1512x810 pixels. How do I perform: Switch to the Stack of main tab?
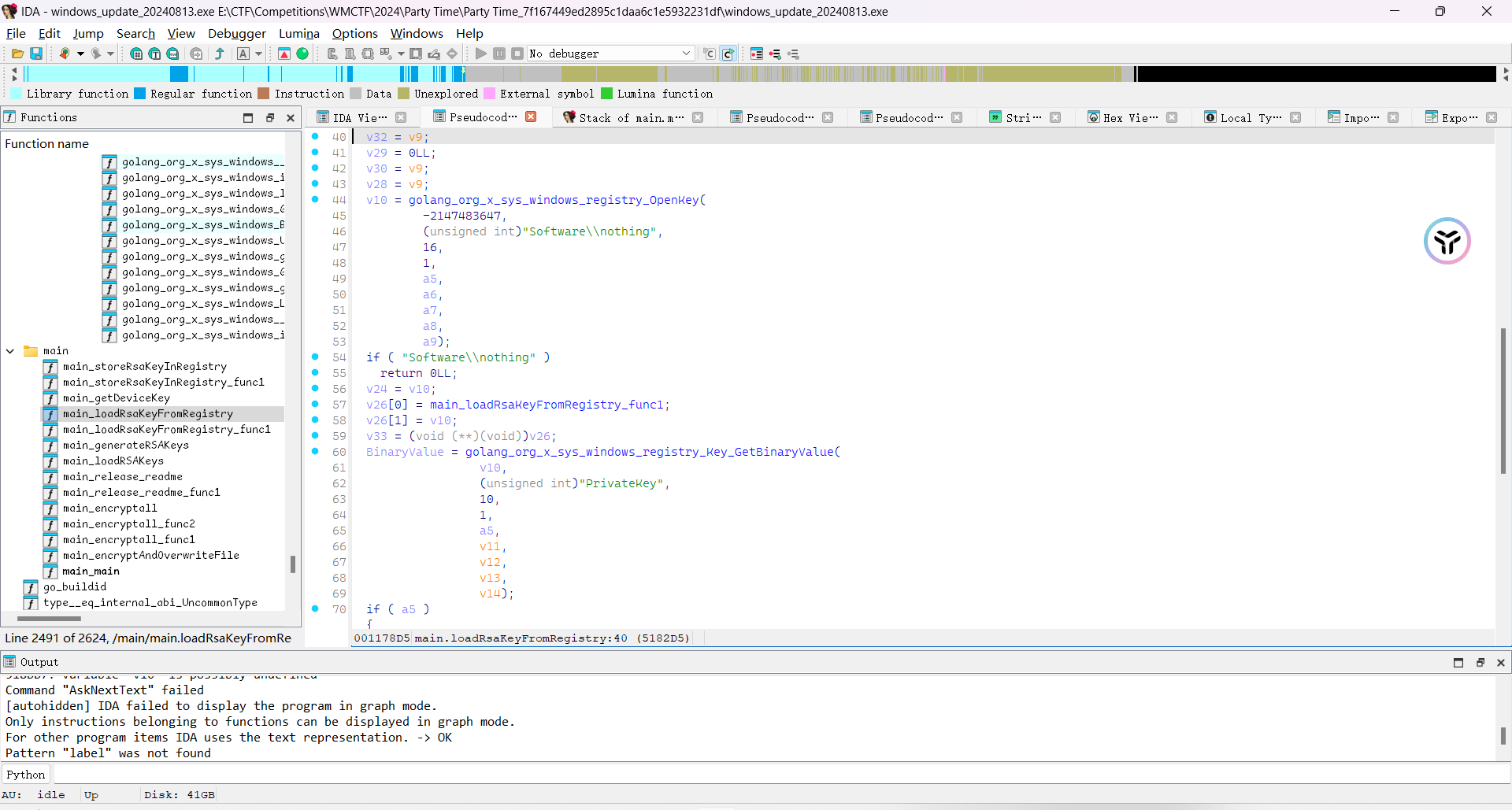click(630, 117)
